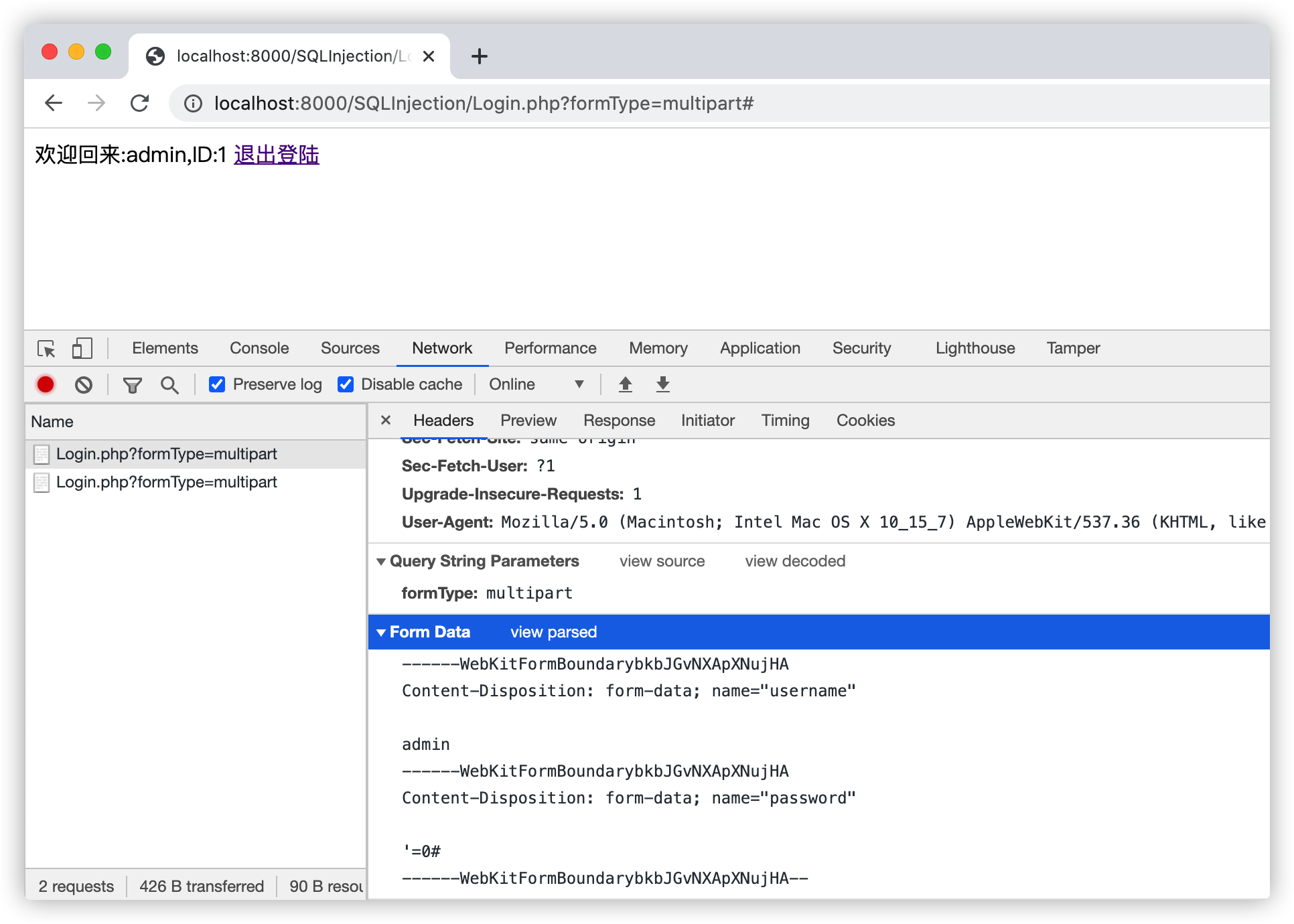
Task: Toggle the Preserve log checkbox
Action: [216, 385]
